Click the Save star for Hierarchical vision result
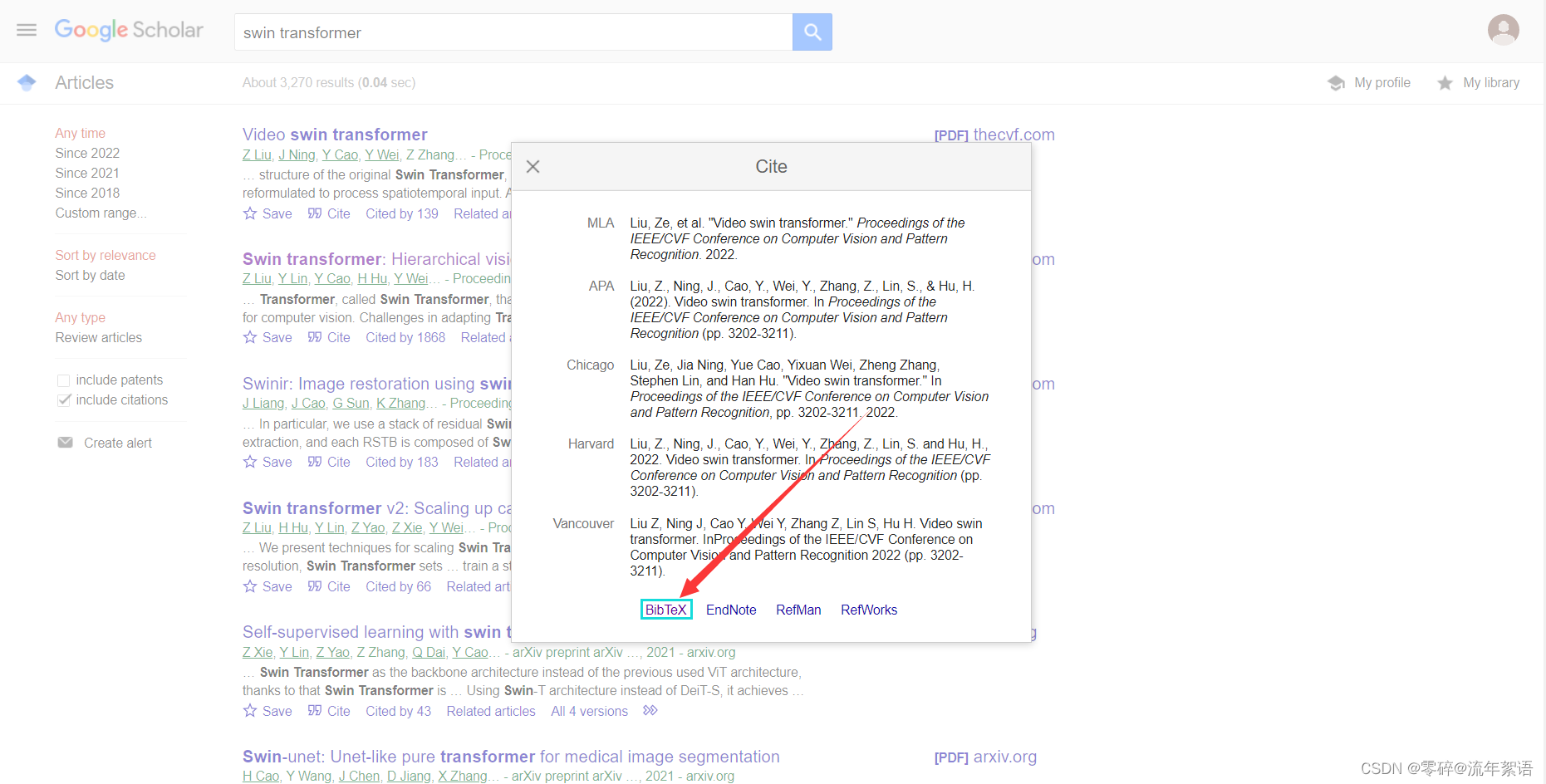This screenshot has height=784, width=1546. pos(250,337)
